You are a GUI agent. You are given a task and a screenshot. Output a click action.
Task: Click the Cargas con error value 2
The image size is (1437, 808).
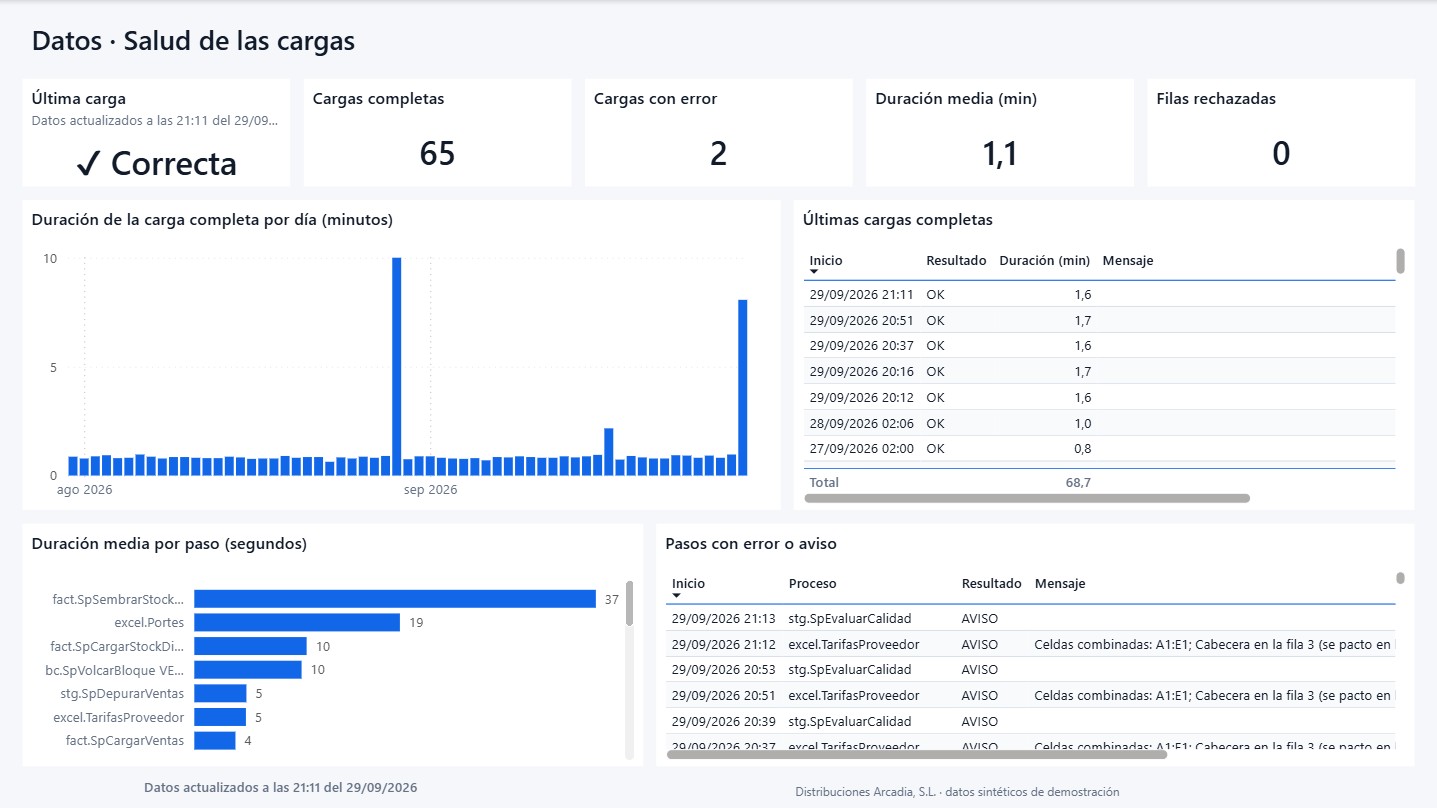click(x=719, y=154)
